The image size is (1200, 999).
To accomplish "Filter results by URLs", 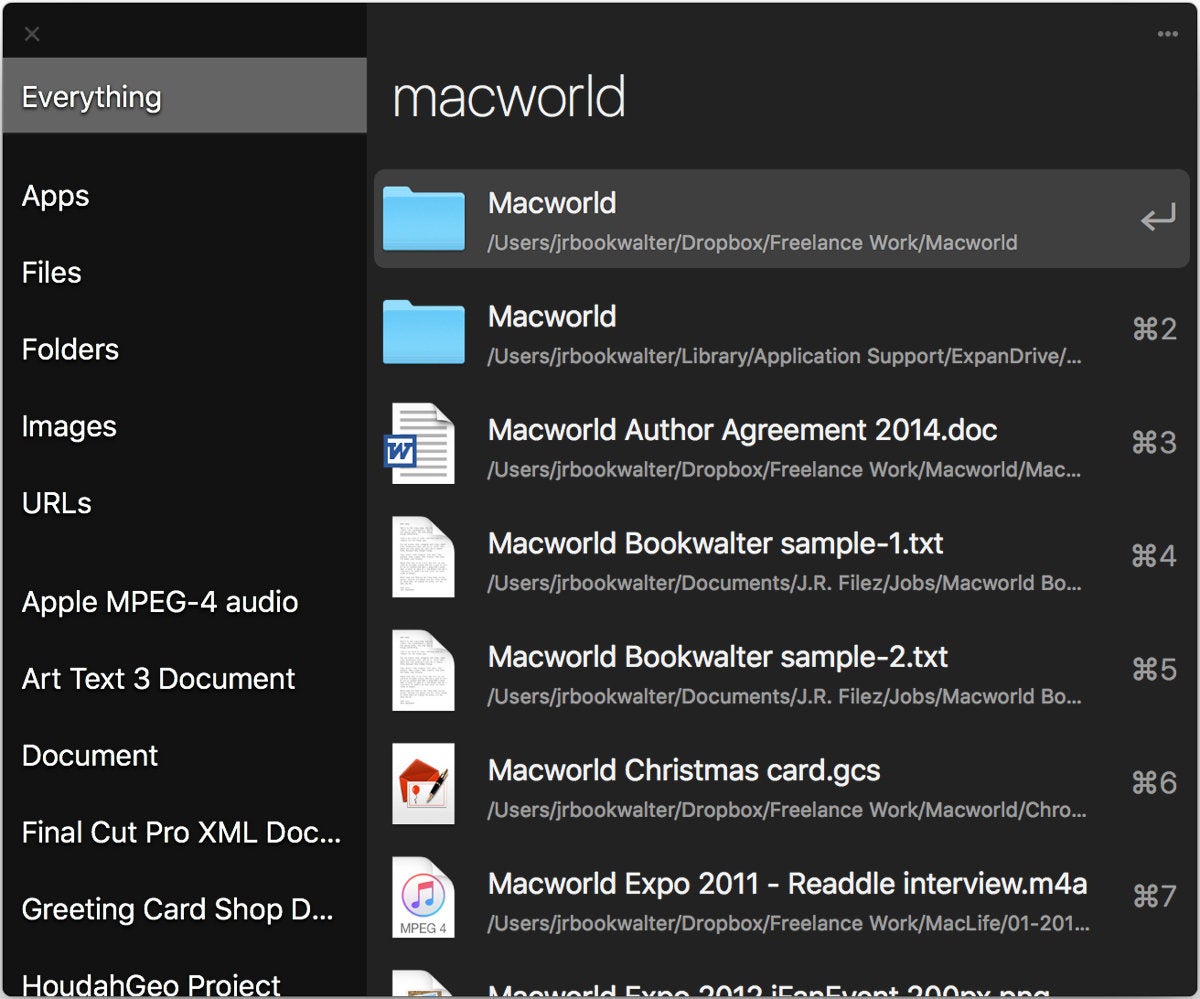I will 56,503.
